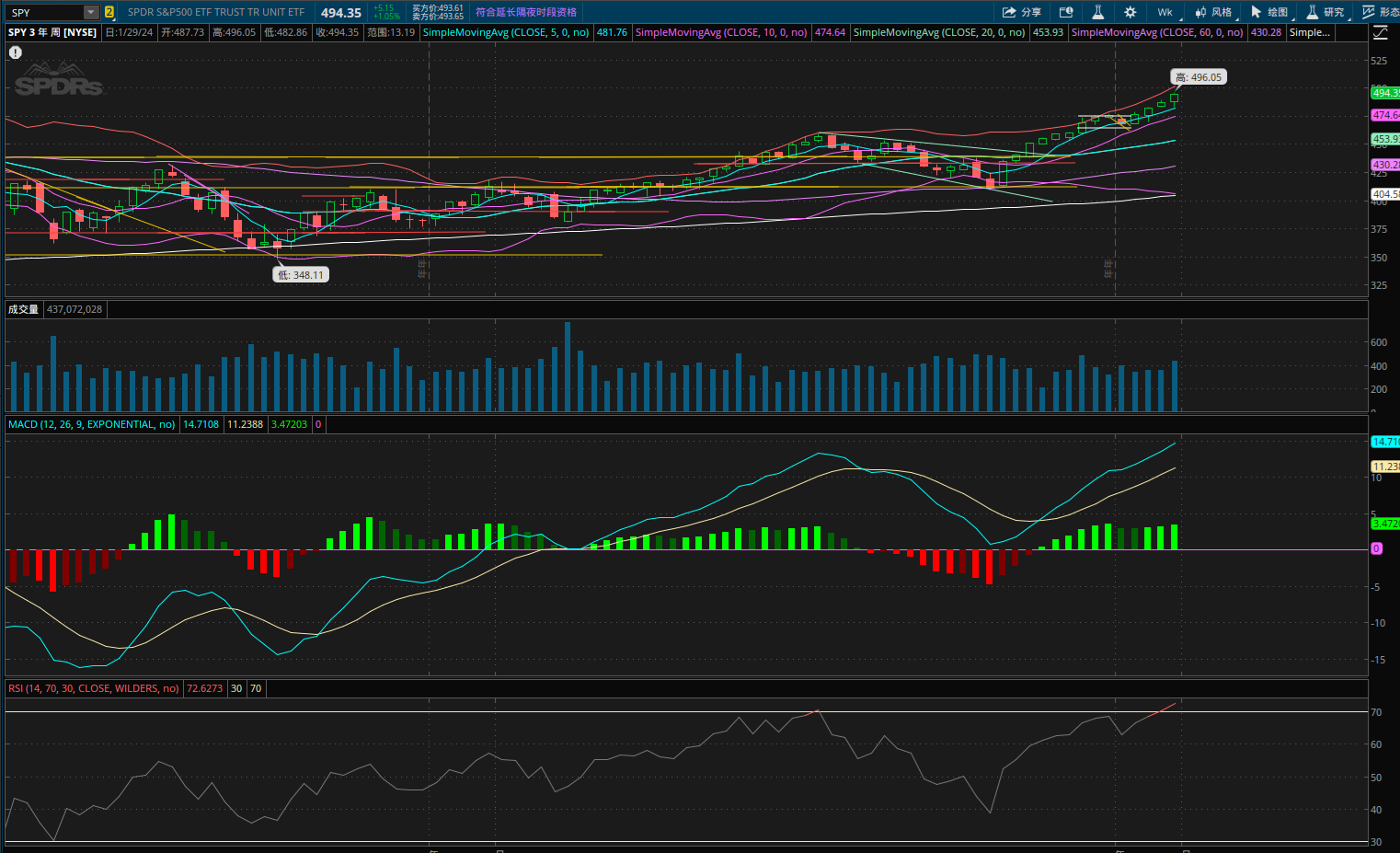Viewport: 1400px width, 853px height.
Task: Click the SMA 10 value 474.64
Action: (x=830, y=32)
